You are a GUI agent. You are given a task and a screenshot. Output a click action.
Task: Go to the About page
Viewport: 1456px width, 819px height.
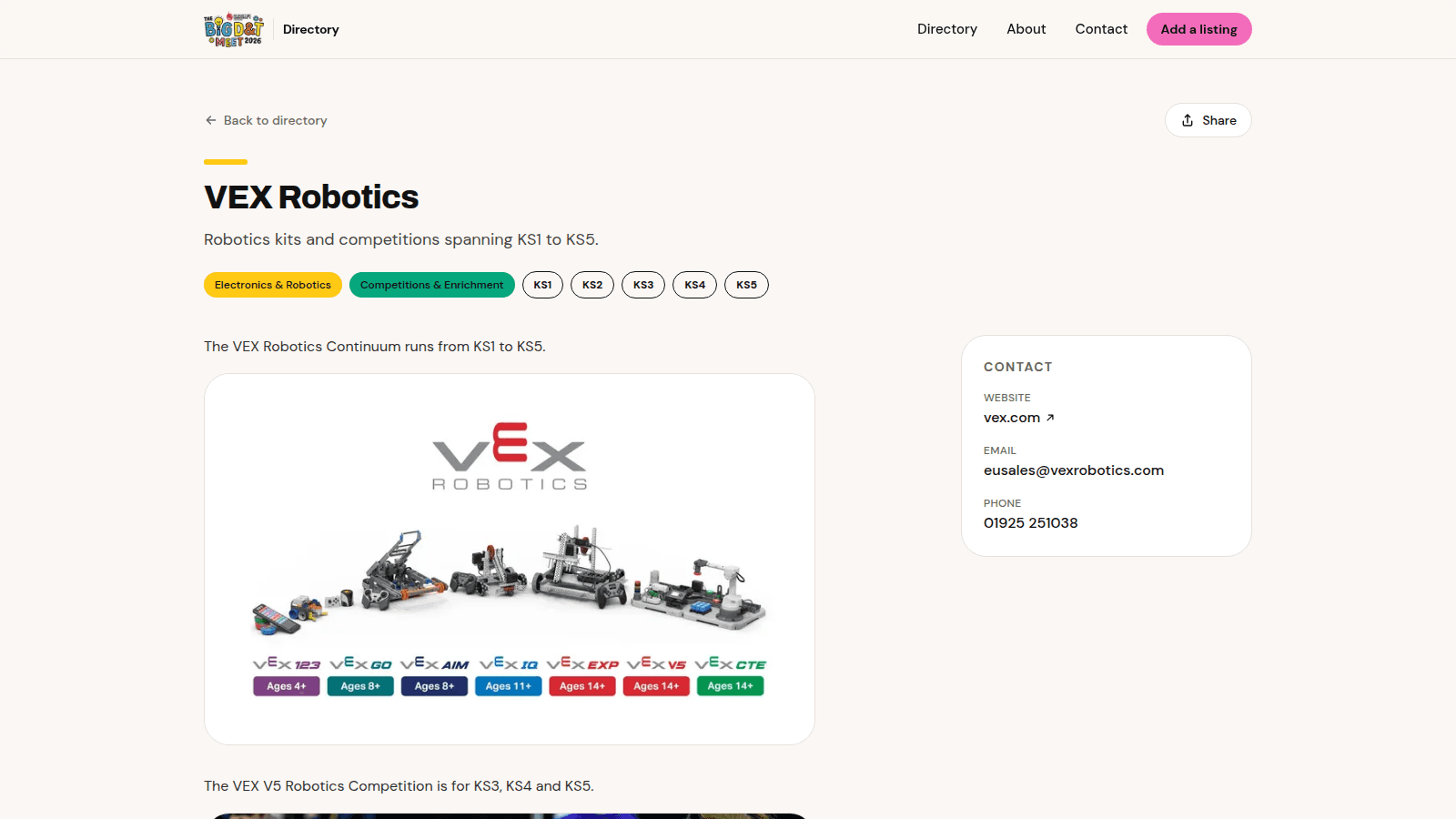click(x=1026, y=29)
